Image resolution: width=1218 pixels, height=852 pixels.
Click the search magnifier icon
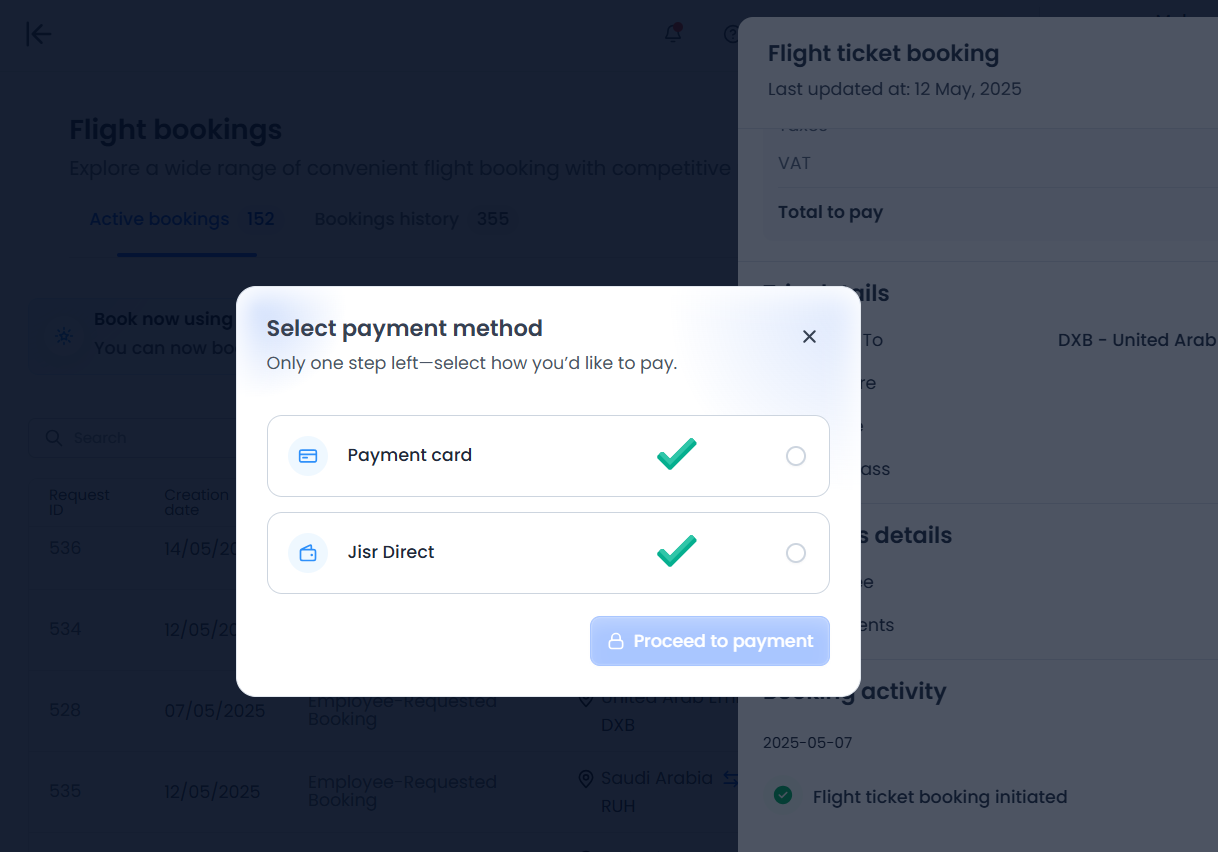(53, 438)
